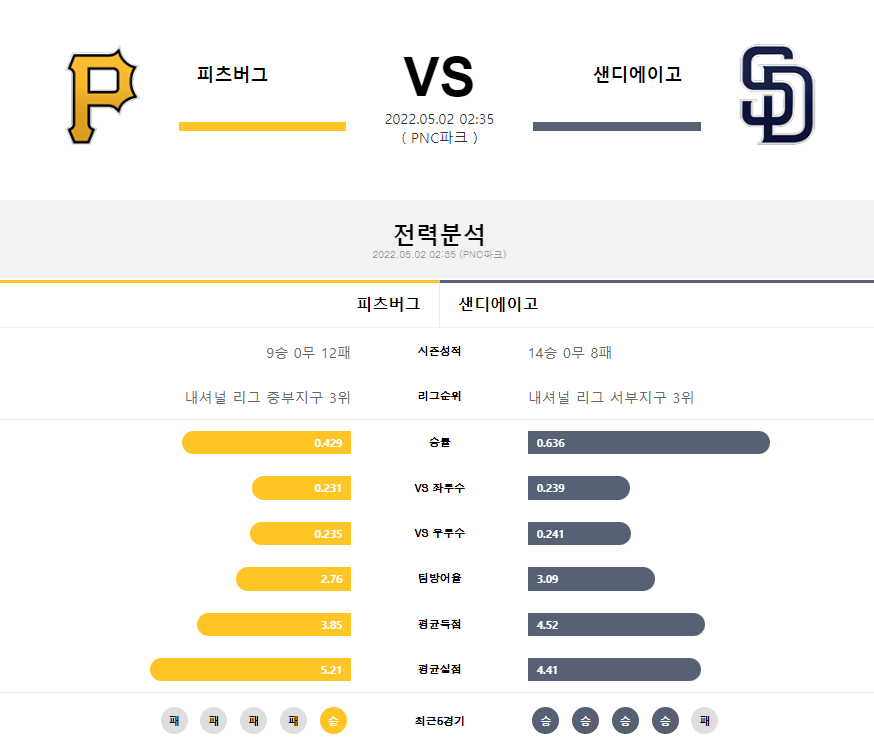The width and height of the screenshot is (874, 749).
Task: Click San Diego's fourth 승 result circle
Action: click(666, 721)
